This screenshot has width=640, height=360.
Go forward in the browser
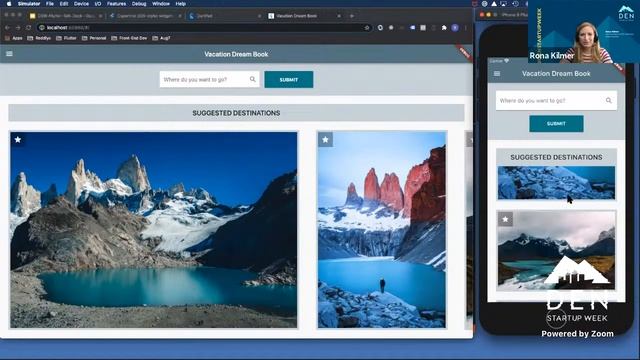[x=18, y=28]
